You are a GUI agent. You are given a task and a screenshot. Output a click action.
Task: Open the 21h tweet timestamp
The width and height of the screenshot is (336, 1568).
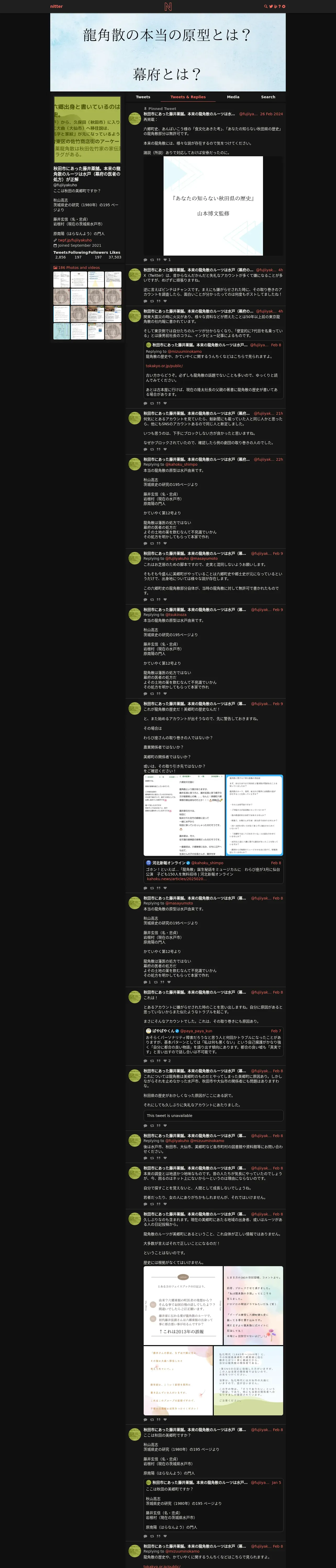[x=279, y=413]
